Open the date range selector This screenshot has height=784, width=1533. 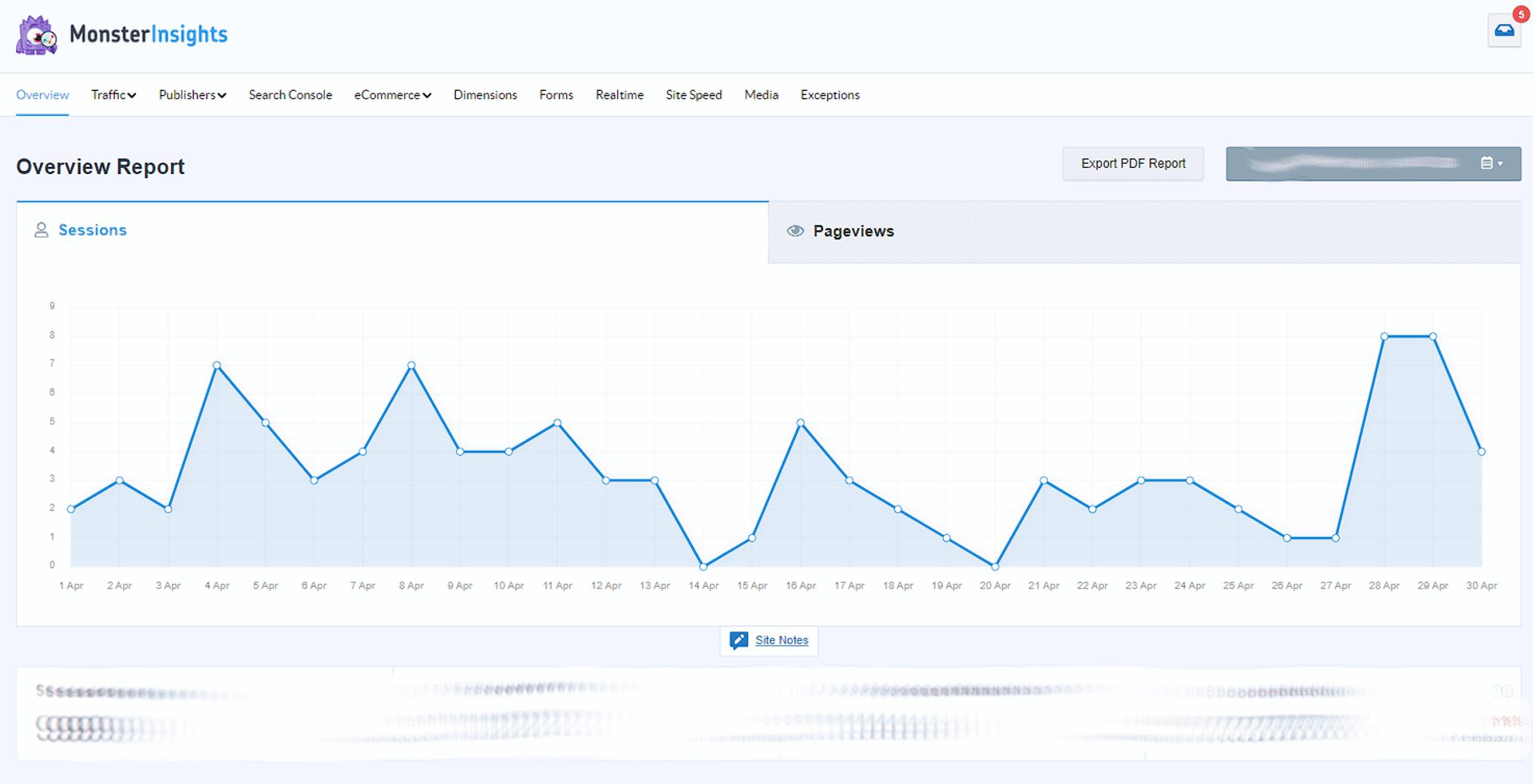pos(1372,164)
